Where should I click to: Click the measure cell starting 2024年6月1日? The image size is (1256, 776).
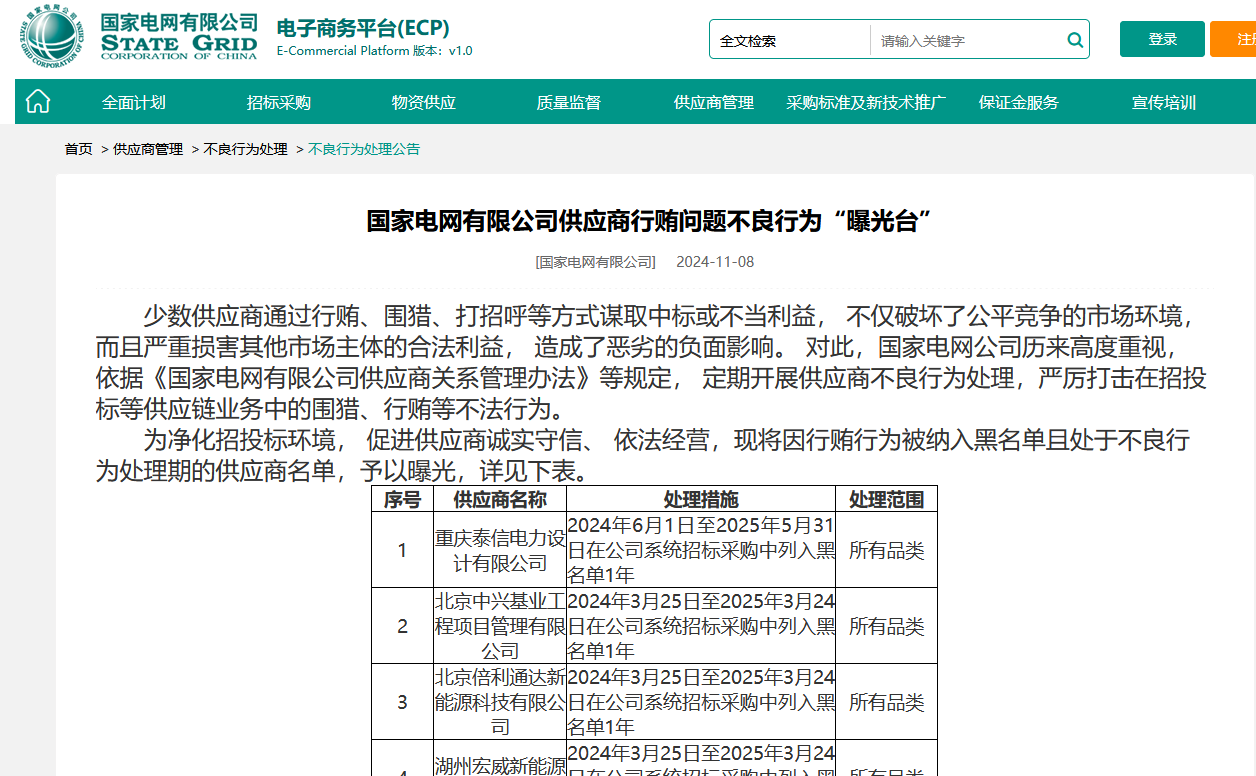tap(701, 550)
